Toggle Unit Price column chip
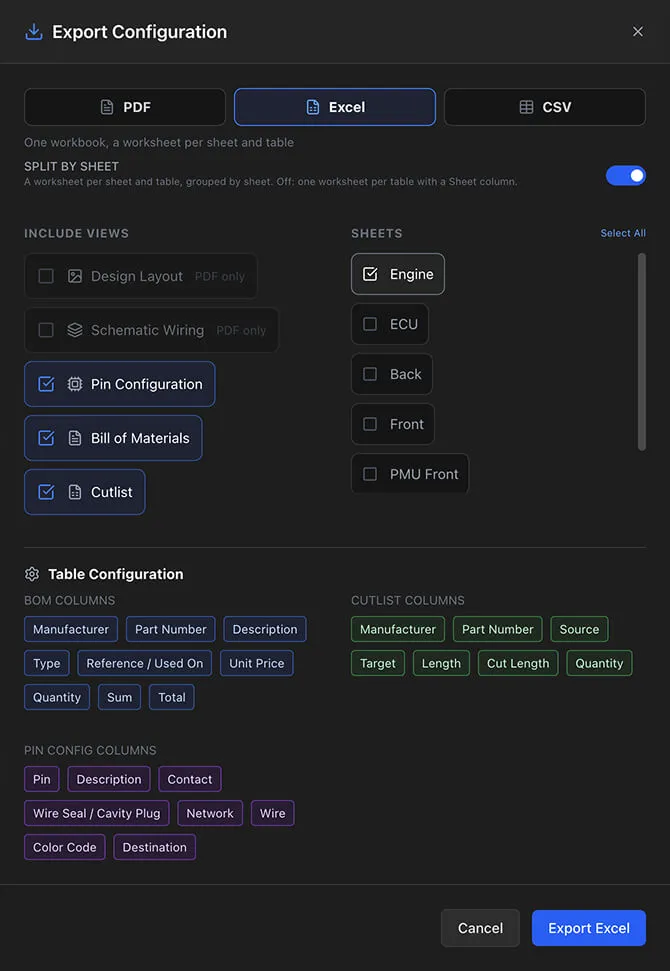The height and width of the screenshot is (971, 670). [257, 663]
